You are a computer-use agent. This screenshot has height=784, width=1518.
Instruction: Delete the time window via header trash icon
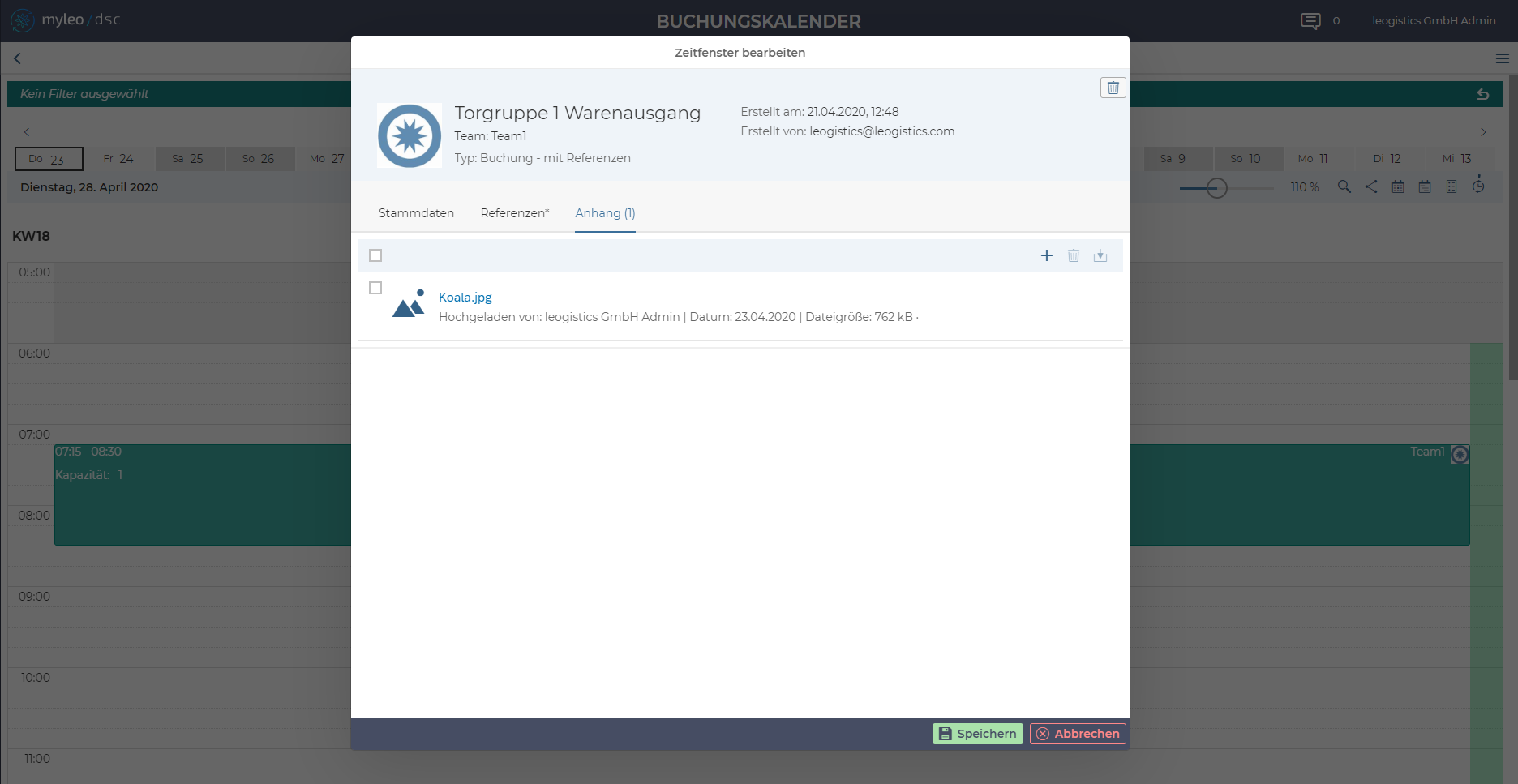pos(1113,88)
